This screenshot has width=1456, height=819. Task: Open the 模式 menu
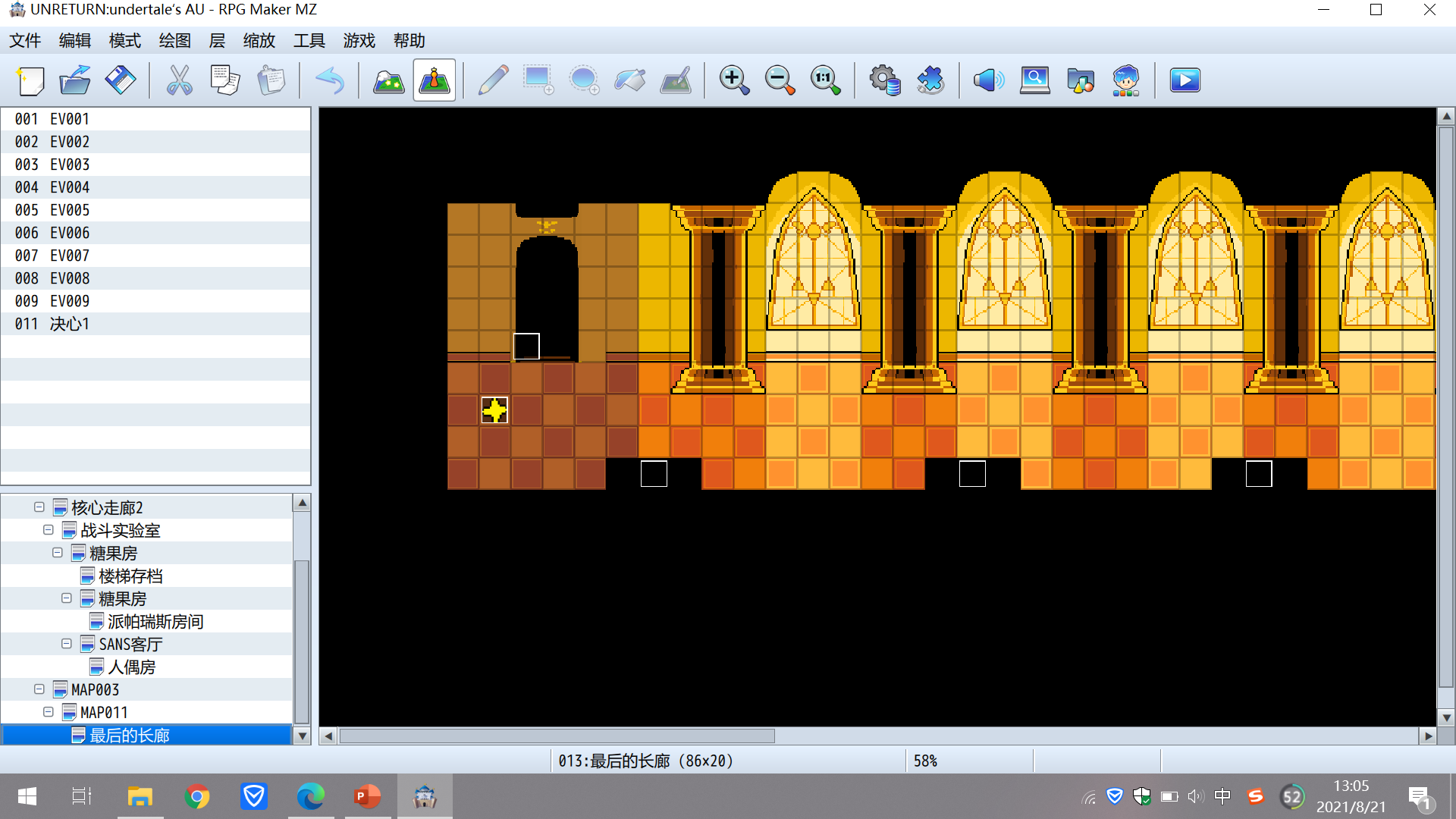pos(125,40)
